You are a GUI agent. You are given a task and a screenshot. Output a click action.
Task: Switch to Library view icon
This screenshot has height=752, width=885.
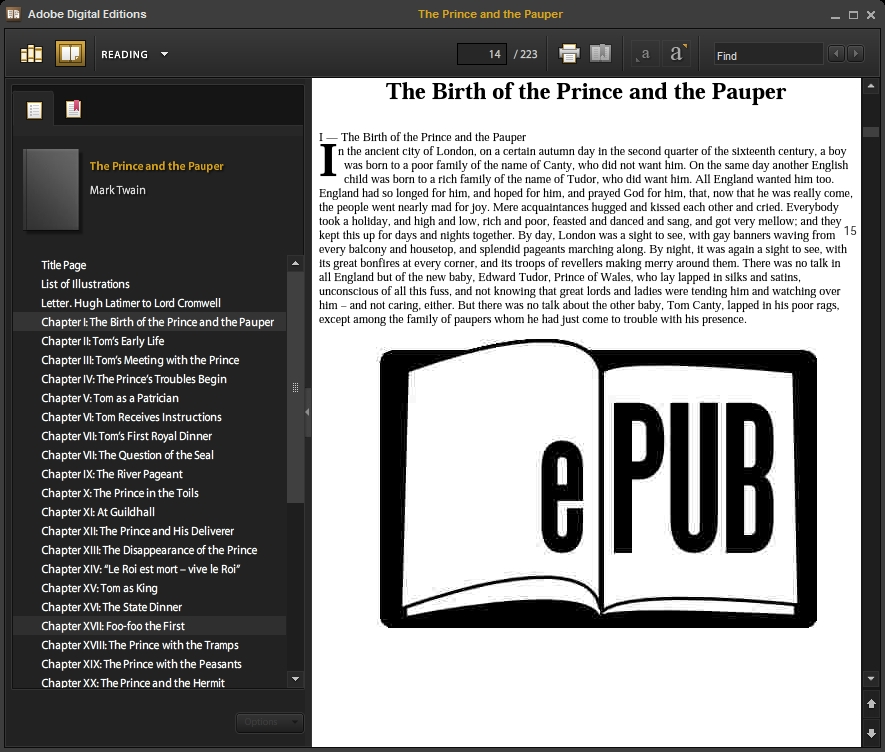point(31,54)
